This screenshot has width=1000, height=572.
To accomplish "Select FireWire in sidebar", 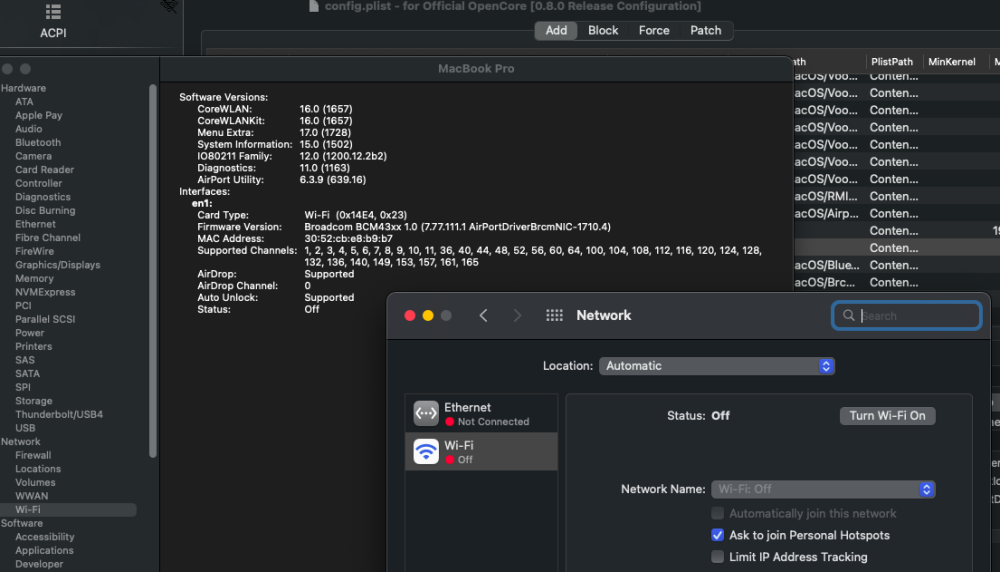I will [34, 251].
